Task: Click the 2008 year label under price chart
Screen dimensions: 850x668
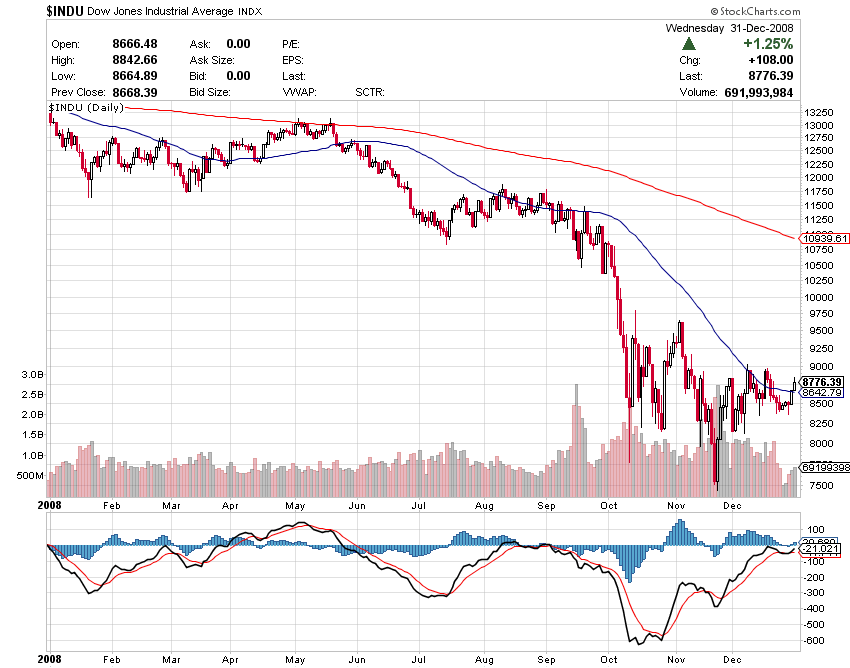Action: coord(50,506)
